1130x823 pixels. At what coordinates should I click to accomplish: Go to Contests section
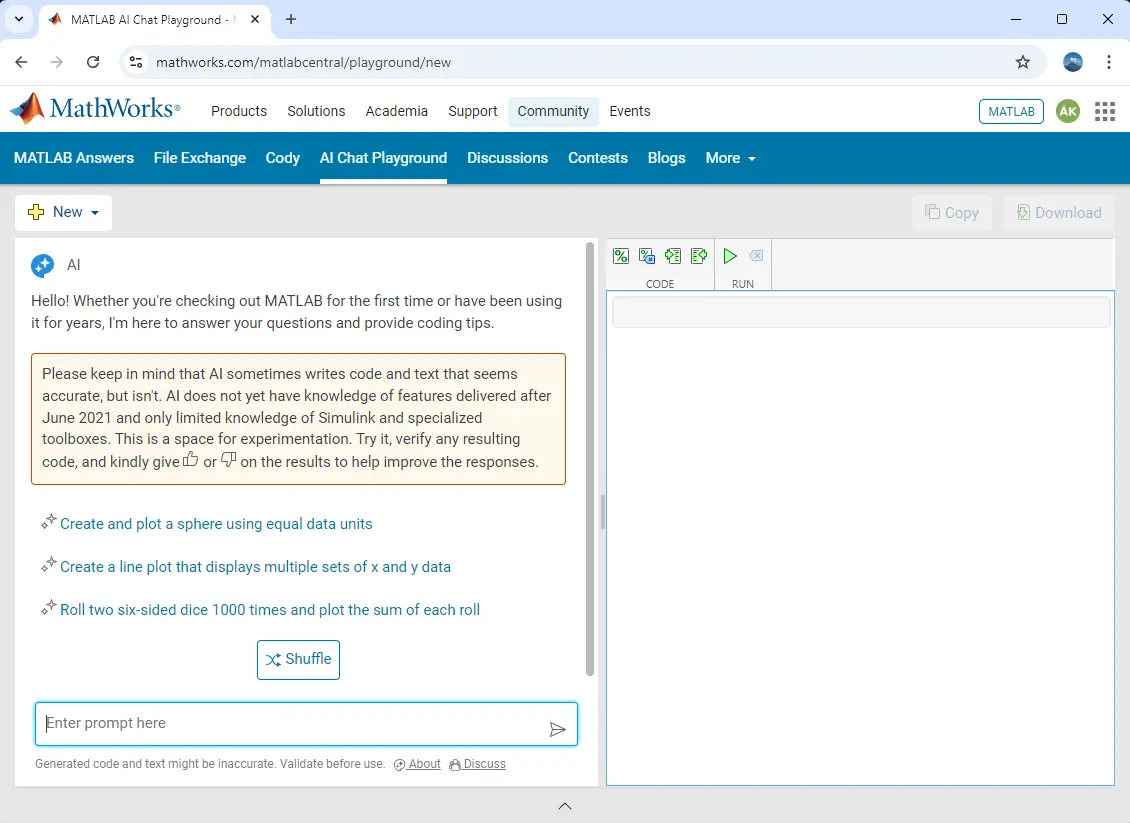(x=597, y=158)
